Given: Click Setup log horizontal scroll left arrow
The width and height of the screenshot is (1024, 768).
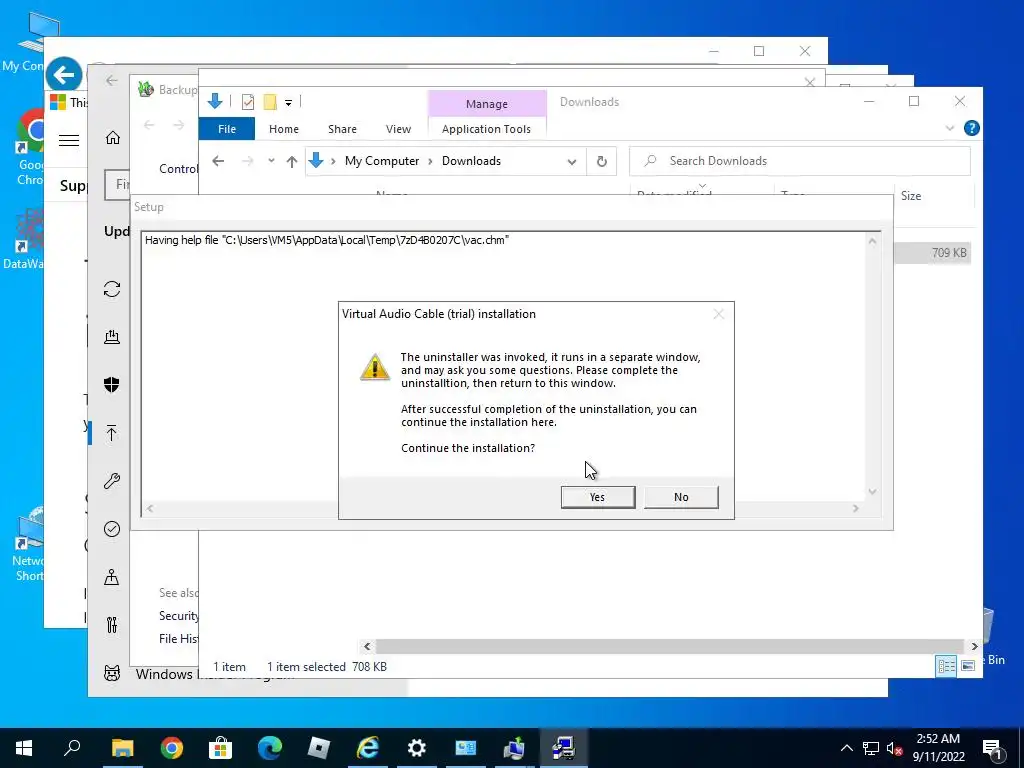Looking at the screenshot, I should click(150, 508).
